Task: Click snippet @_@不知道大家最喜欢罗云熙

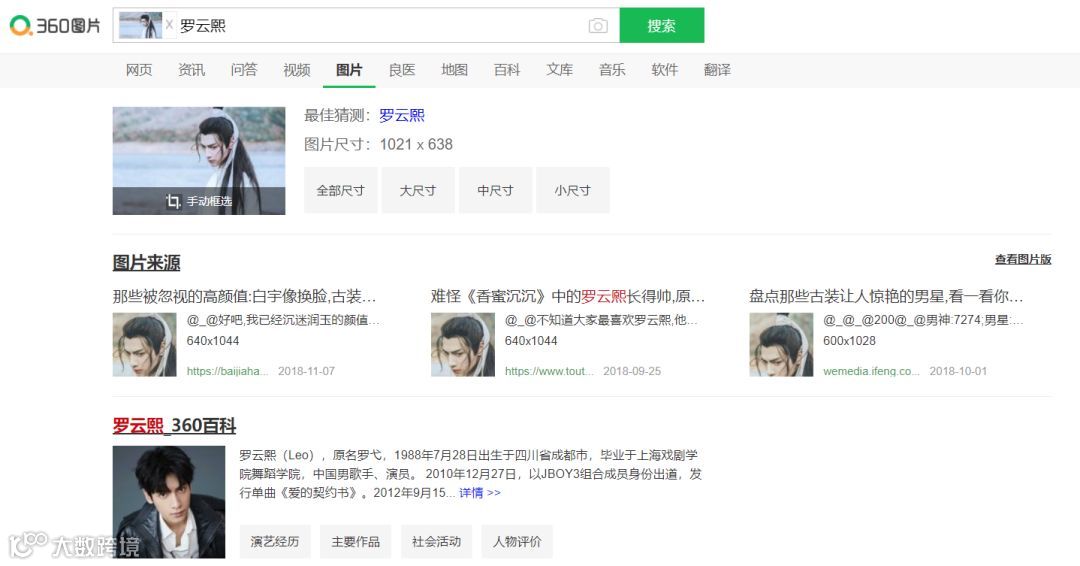Action: [601, 319]
